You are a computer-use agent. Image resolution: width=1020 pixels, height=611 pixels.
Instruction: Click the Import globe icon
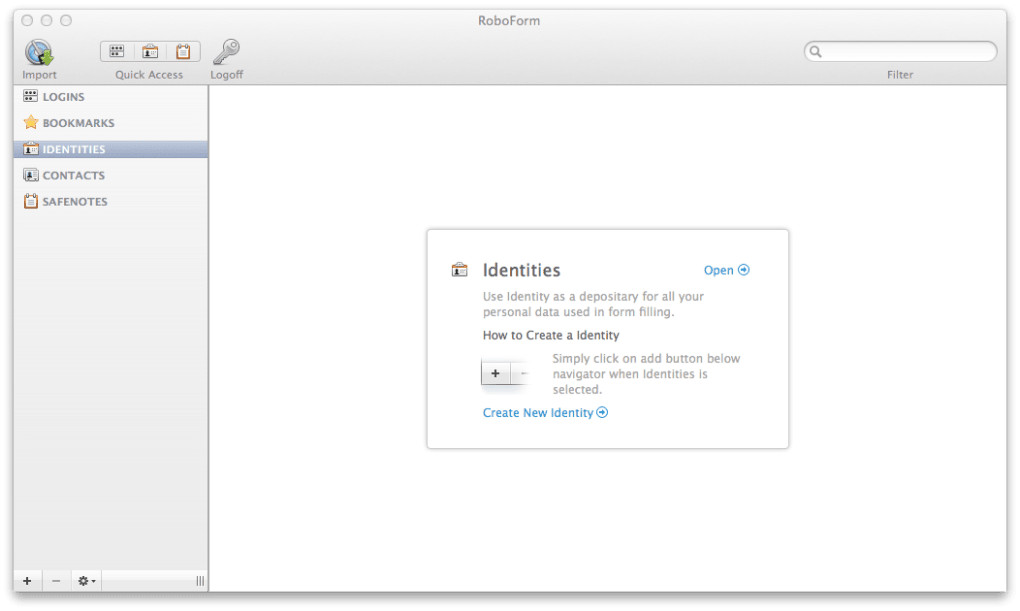[x=39, y=52]
